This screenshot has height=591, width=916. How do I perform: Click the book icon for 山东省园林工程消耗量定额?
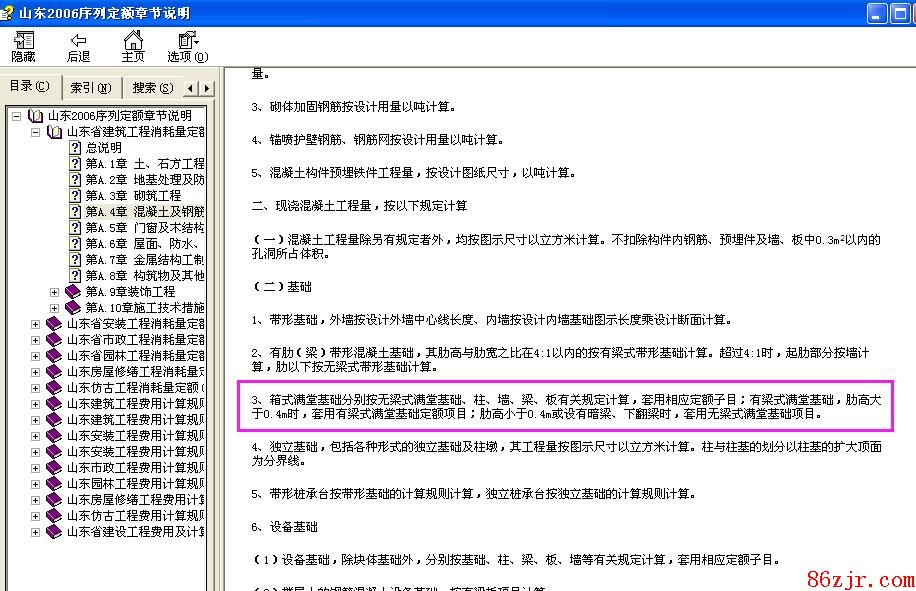coord(54,356)
